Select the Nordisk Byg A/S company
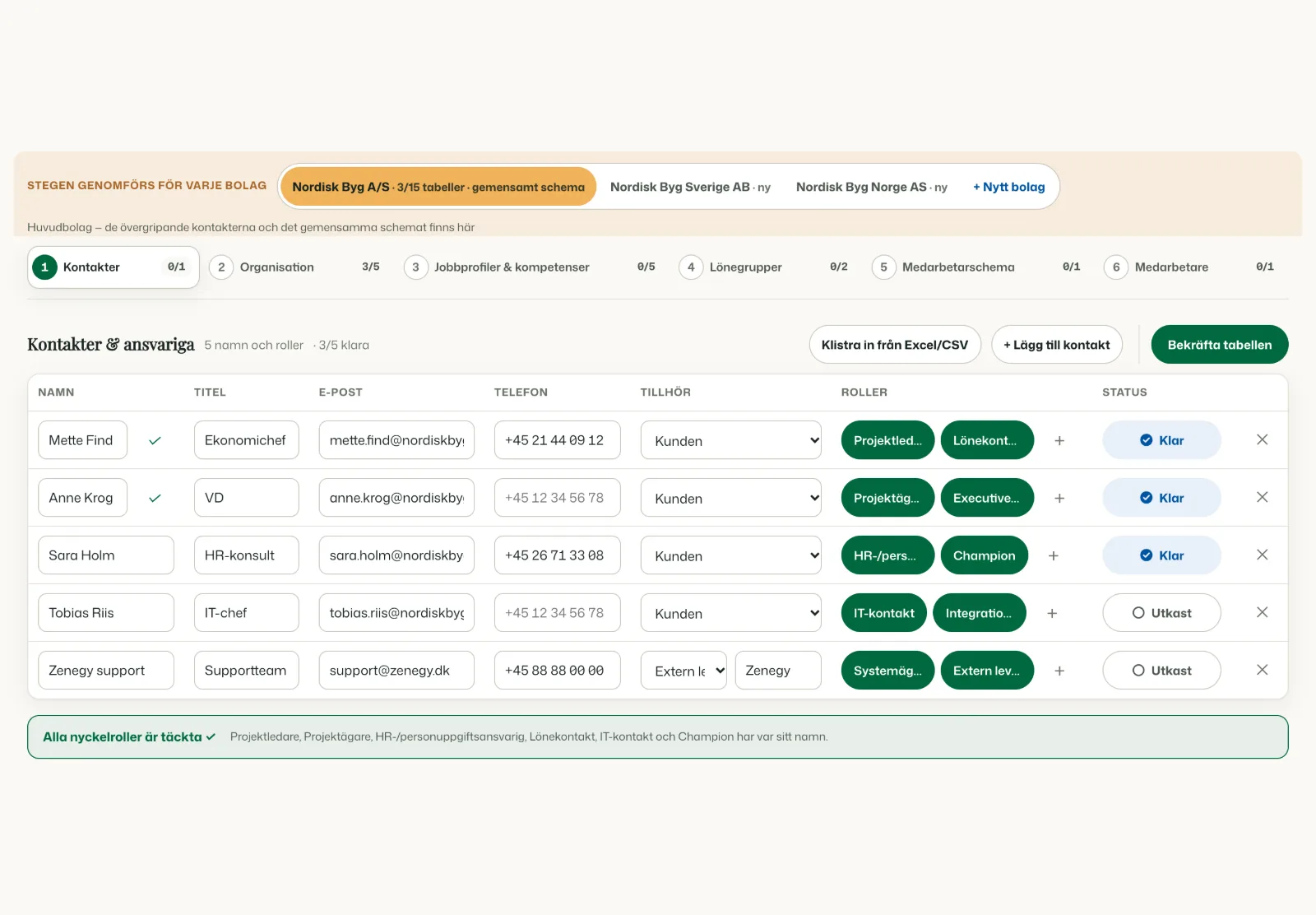 pyautogui.click(x=438, y=187)
